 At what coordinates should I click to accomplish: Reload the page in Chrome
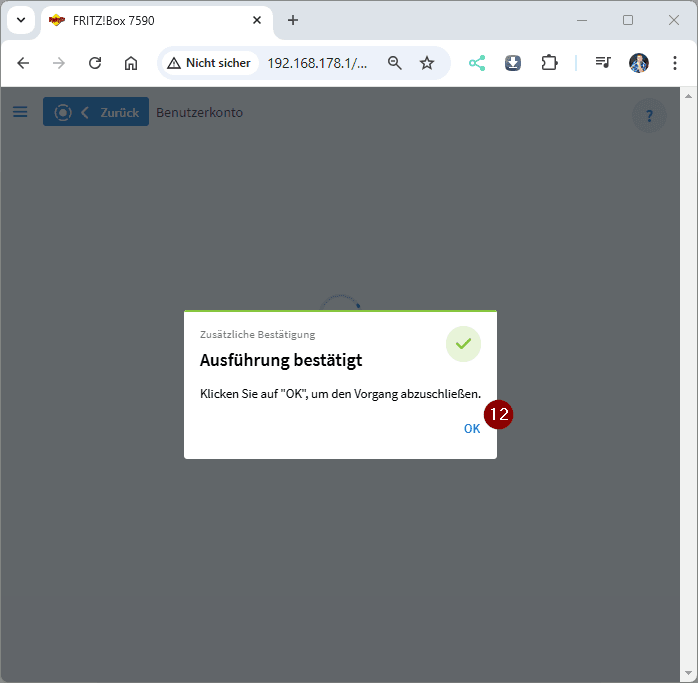point(95,63)
